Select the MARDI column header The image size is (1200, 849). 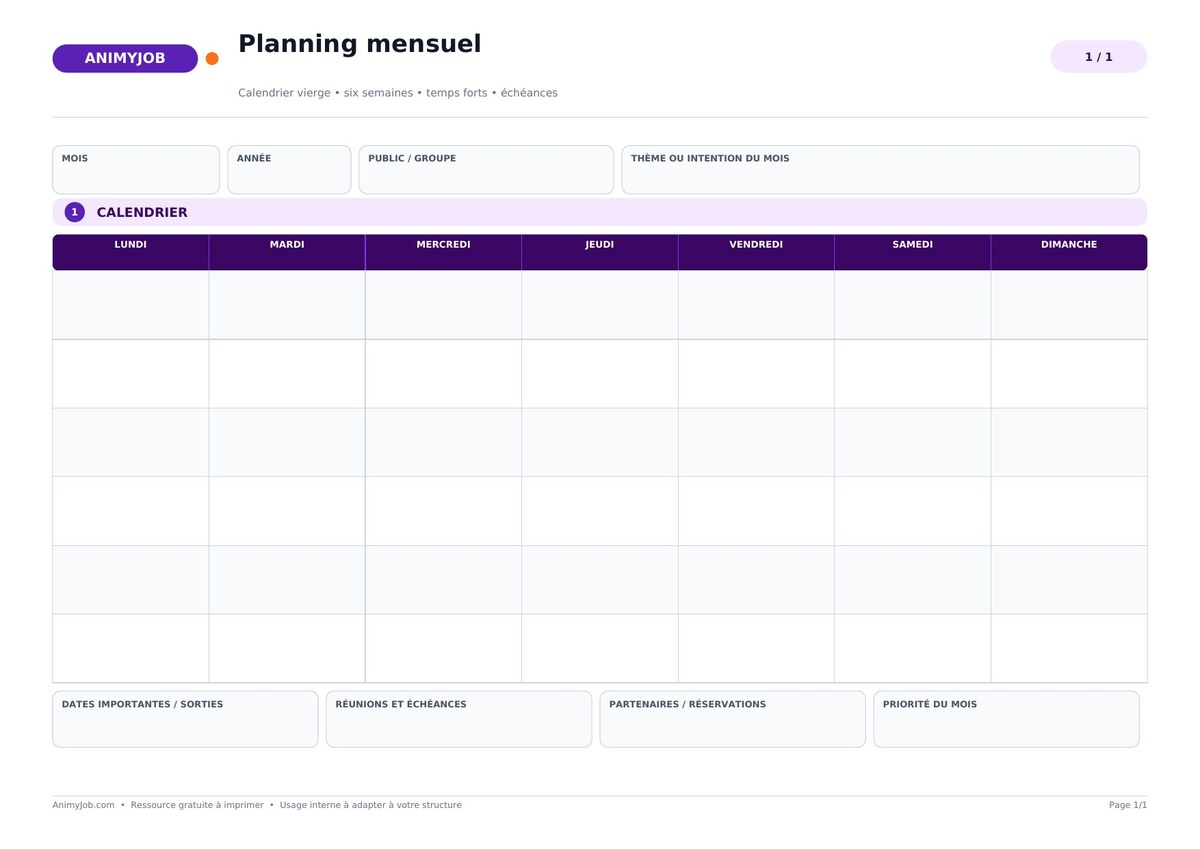(287, 252)
